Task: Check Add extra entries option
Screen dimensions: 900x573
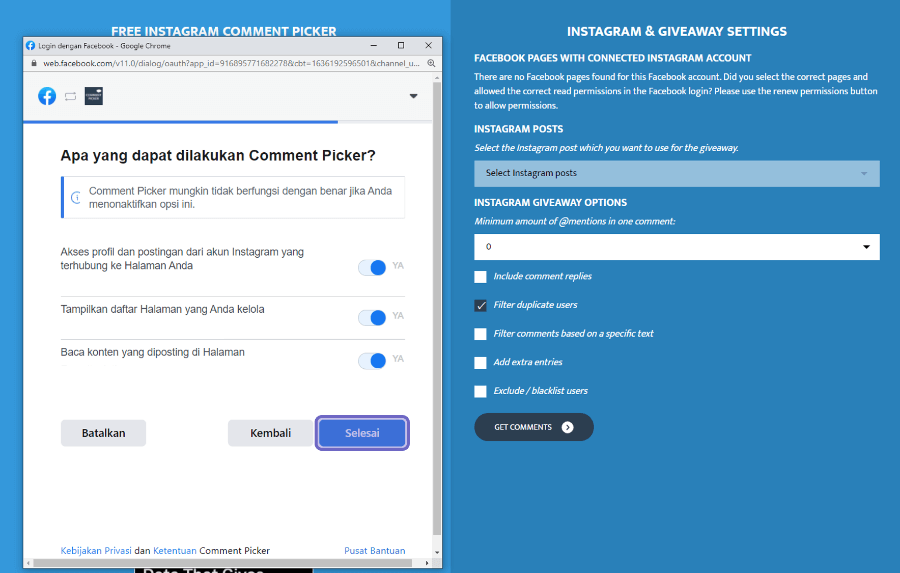Action: (x=480, y=363)
